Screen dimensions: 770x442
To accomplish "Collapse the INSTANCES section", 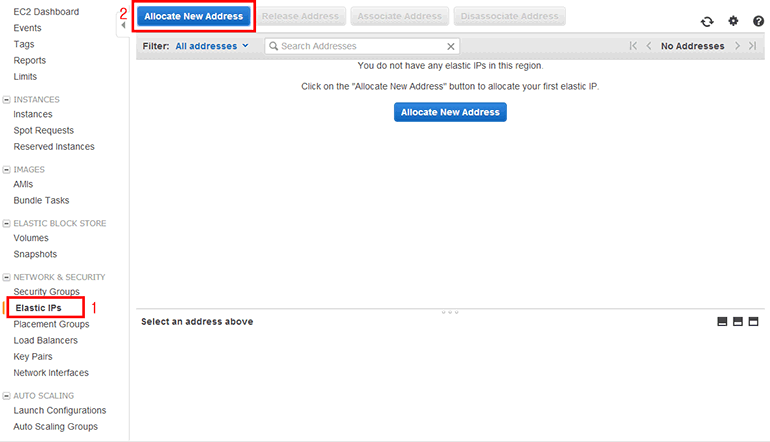I will click(x=7, y=100).
